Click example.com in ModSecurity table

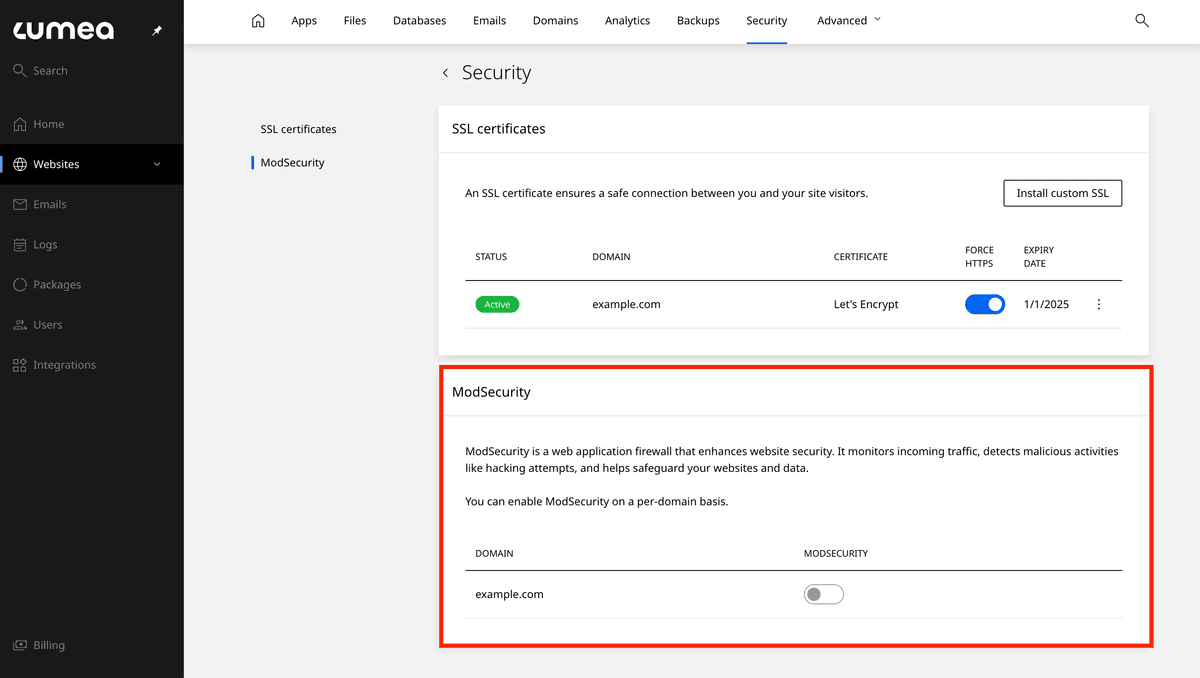pyautogui.click(x=510, y=594)
